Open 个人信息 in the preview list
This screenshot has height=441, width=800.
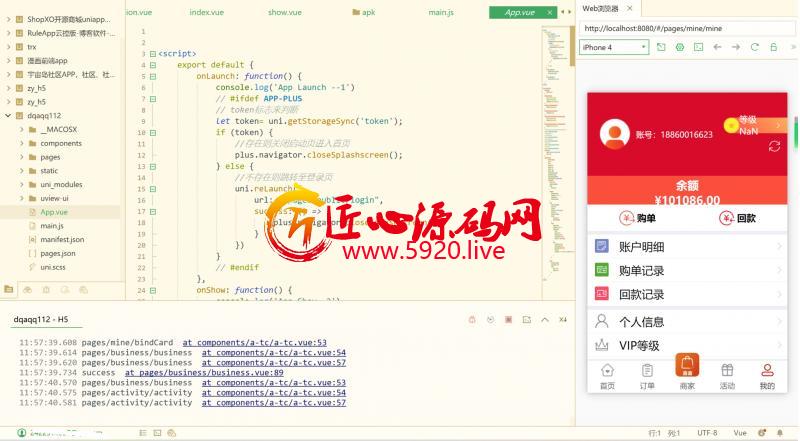687,322
